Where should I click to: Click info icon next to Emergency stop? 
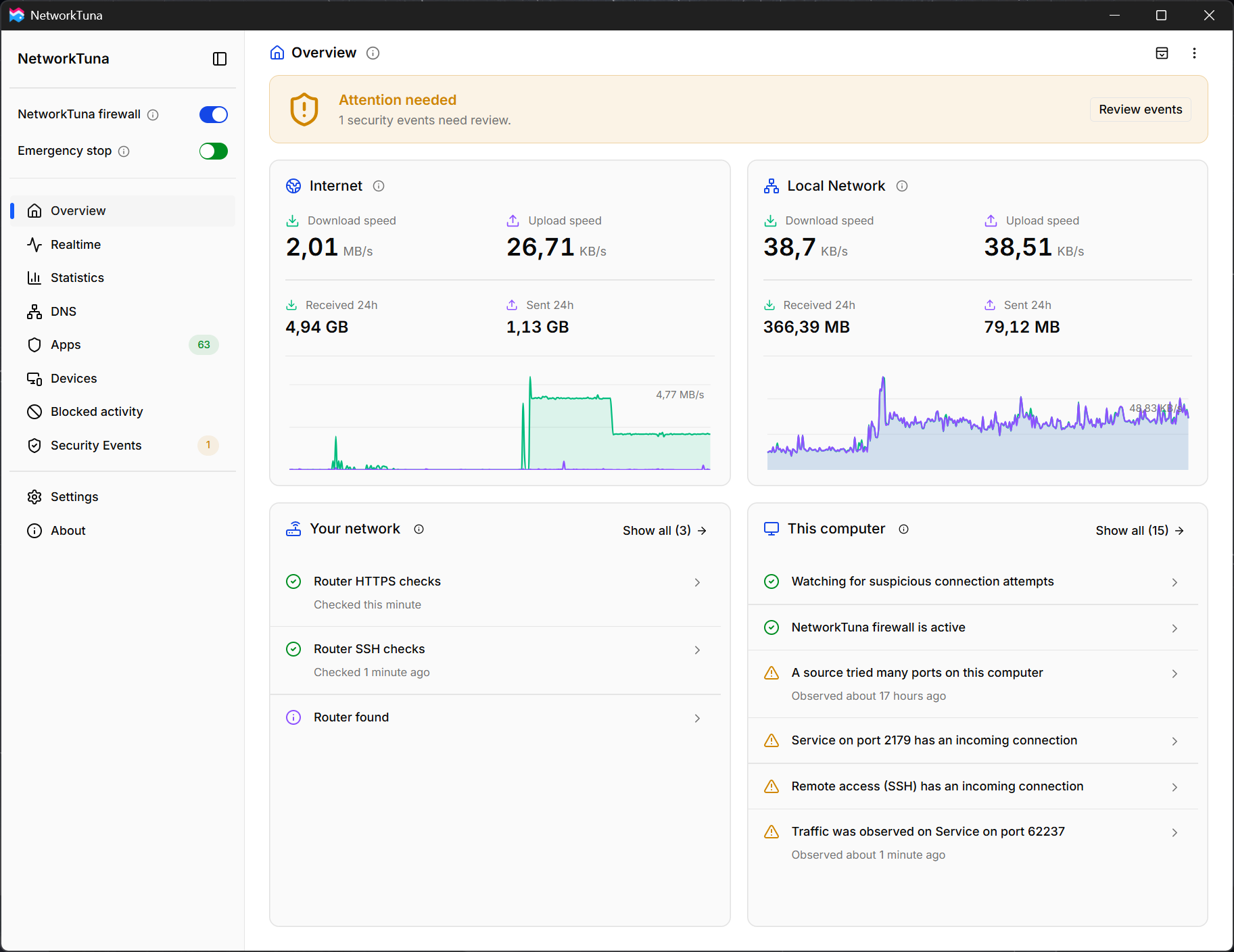coord(124,151)
